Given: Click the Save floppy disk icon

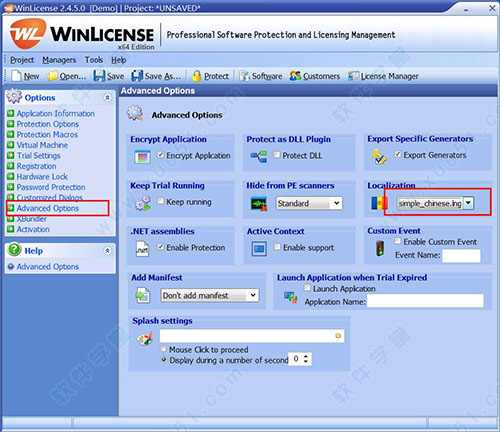Looking at the screenshot, I should [x=99, y=76].
